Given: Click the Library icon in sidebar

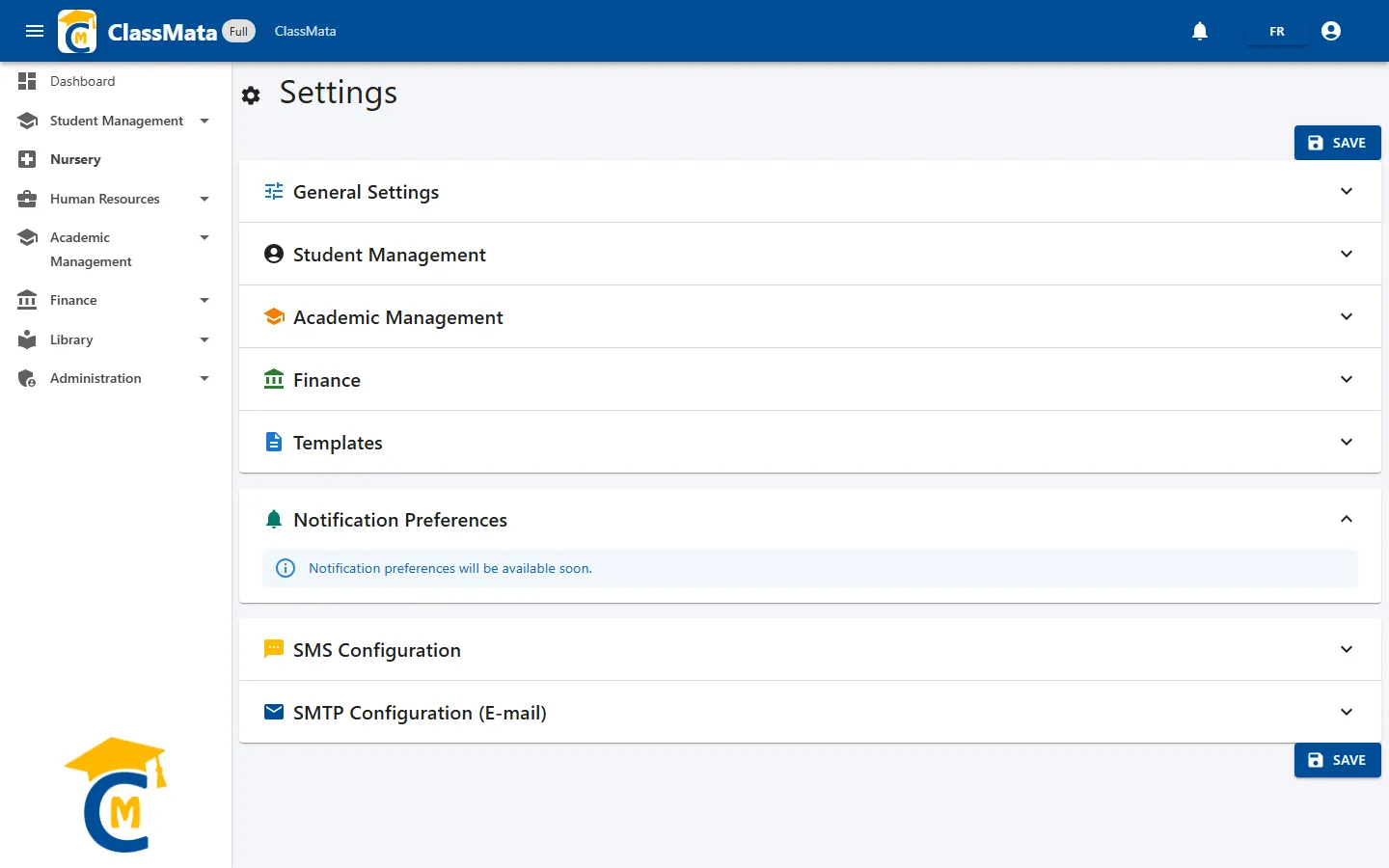Looking at the screenshot, I should tap(27, 339).
